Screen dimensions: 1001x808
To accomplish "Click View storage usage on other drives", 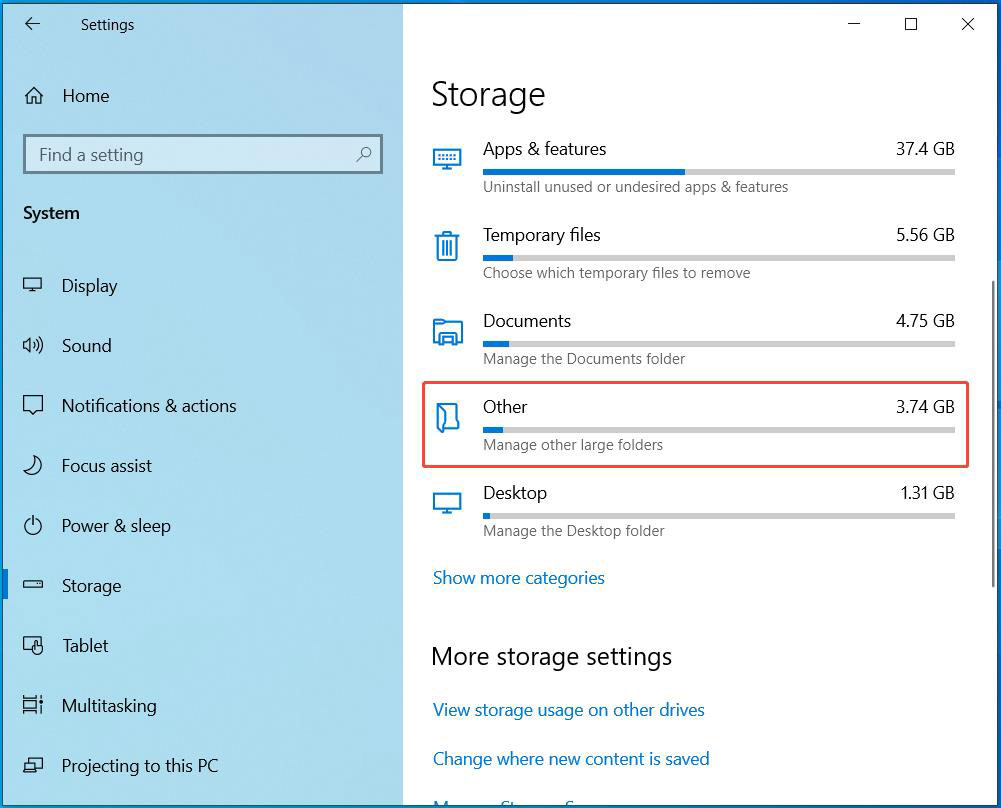I will pyautogui.click(x=568, y=710).
